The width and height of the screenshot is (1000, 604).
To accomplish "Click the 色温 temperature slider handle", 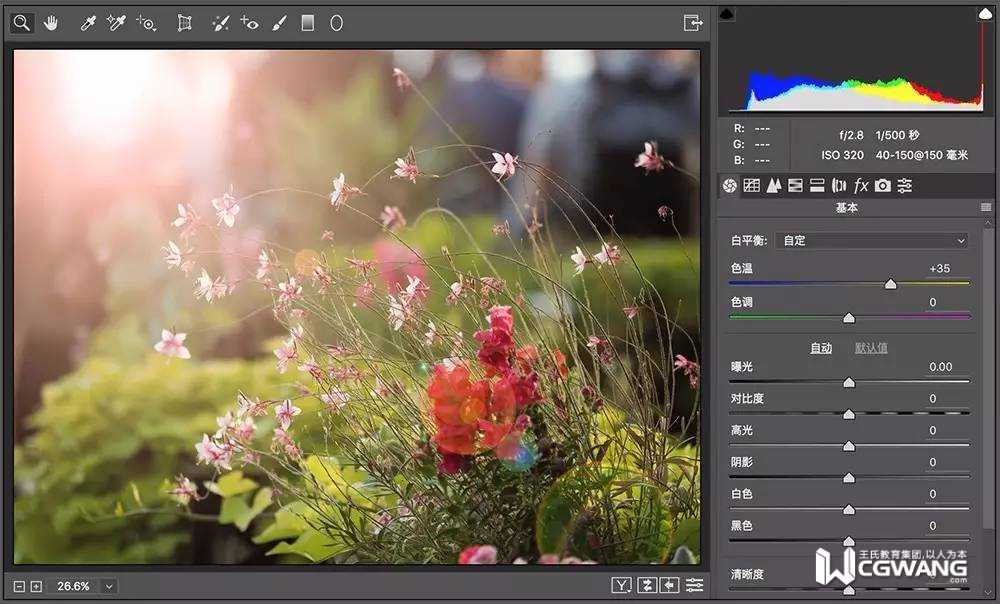I will pyautogui.click(x=890, y=284).
